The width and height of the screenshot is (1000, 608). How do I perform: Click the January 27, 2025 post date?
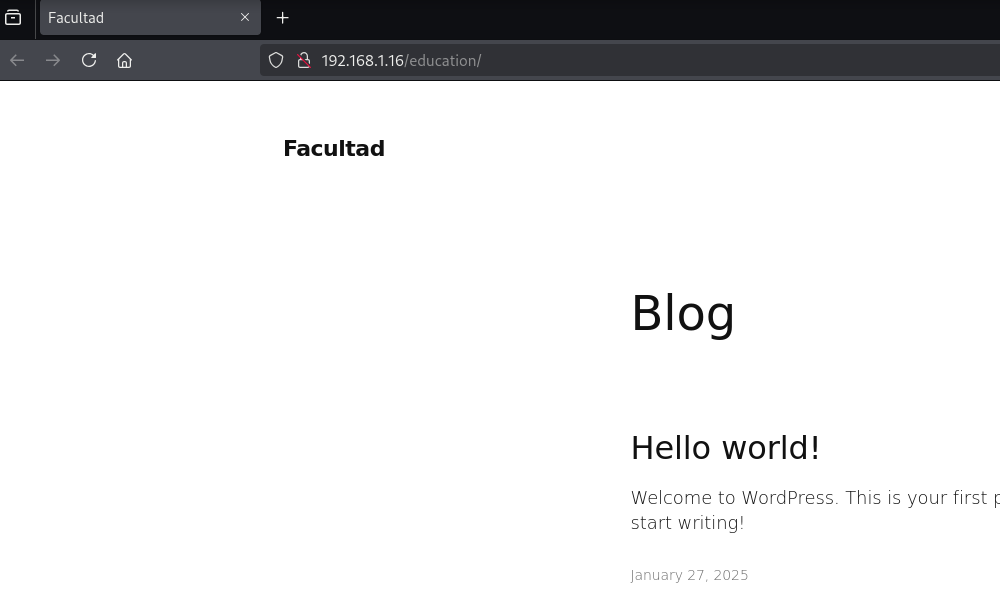689,575
